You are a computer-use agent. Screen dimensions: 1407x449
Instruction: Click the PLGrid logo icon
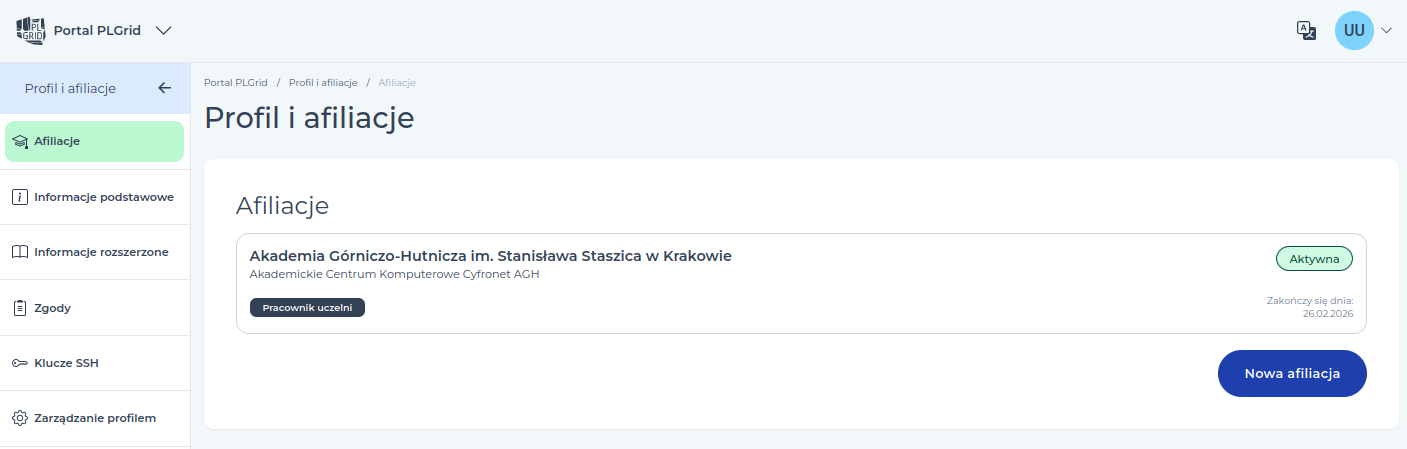pos(32,30)
